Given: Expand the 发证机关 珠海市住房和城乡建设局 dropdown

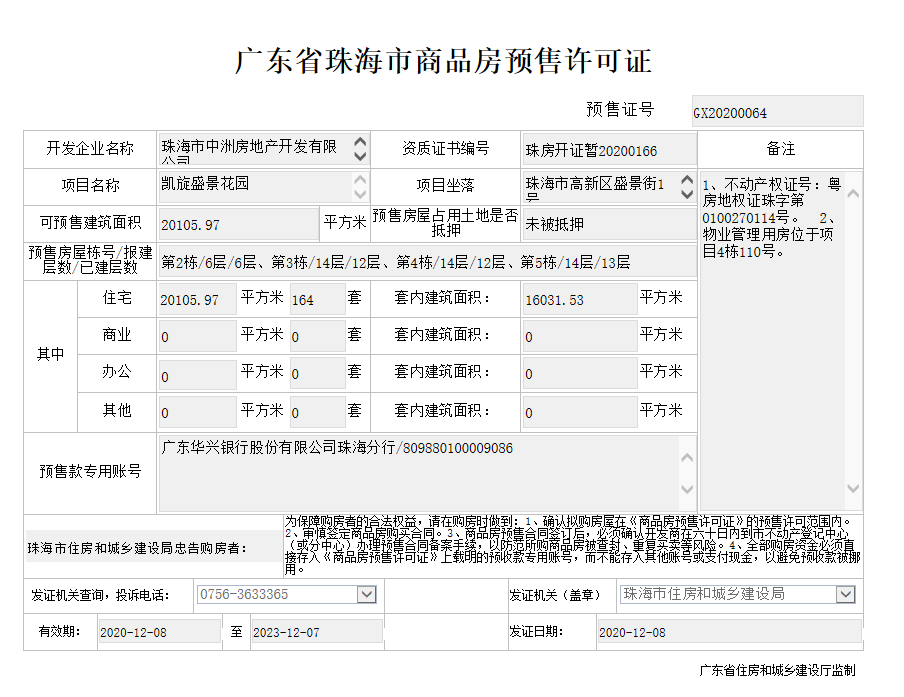Looking at the screenshot, I should pyautogui.click(x=845, y=595).
